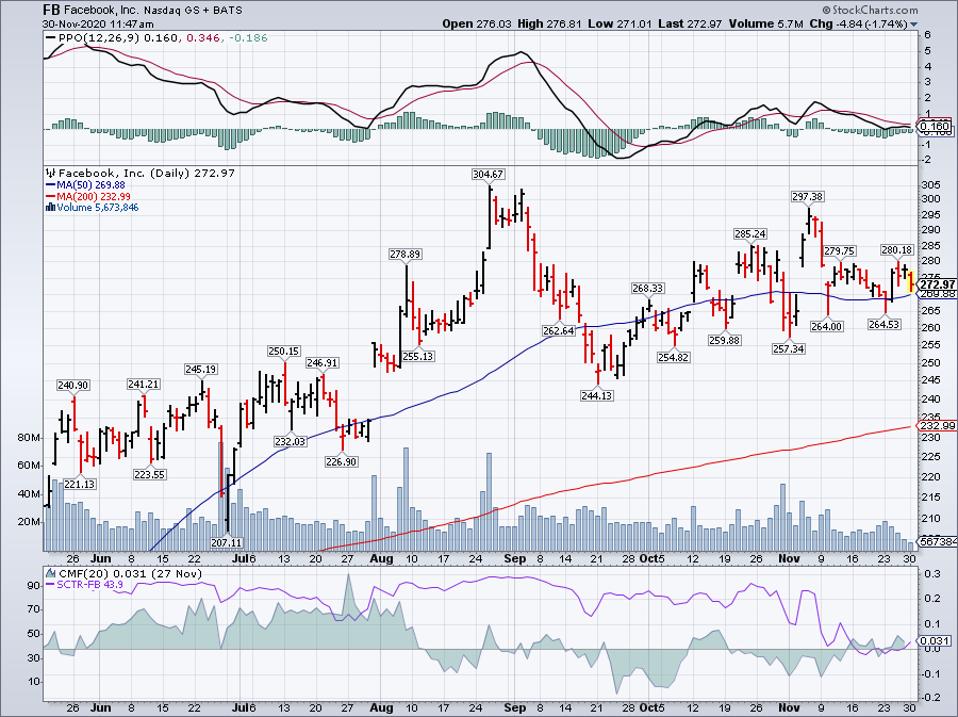Click the 259.88 price label
The height and width of the screenshot is (717, 958).
[x=724, y=340]
